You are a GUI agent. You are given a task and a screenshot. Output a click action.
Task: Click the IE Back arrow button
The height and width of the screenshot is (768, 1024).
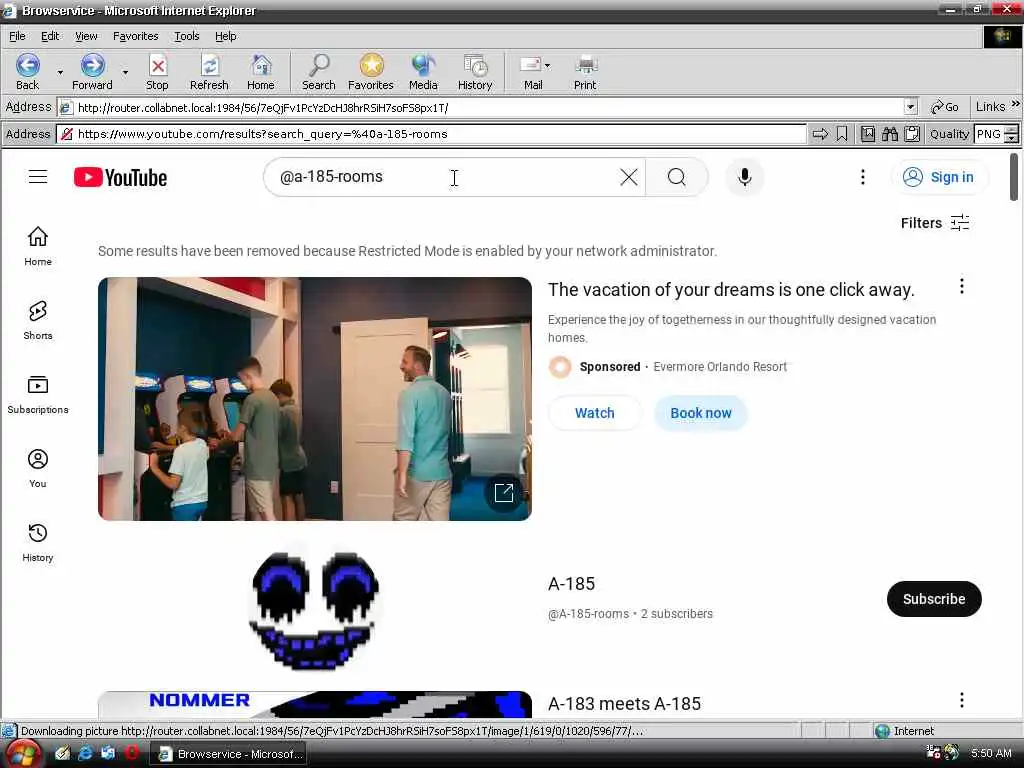click(27, 72)
